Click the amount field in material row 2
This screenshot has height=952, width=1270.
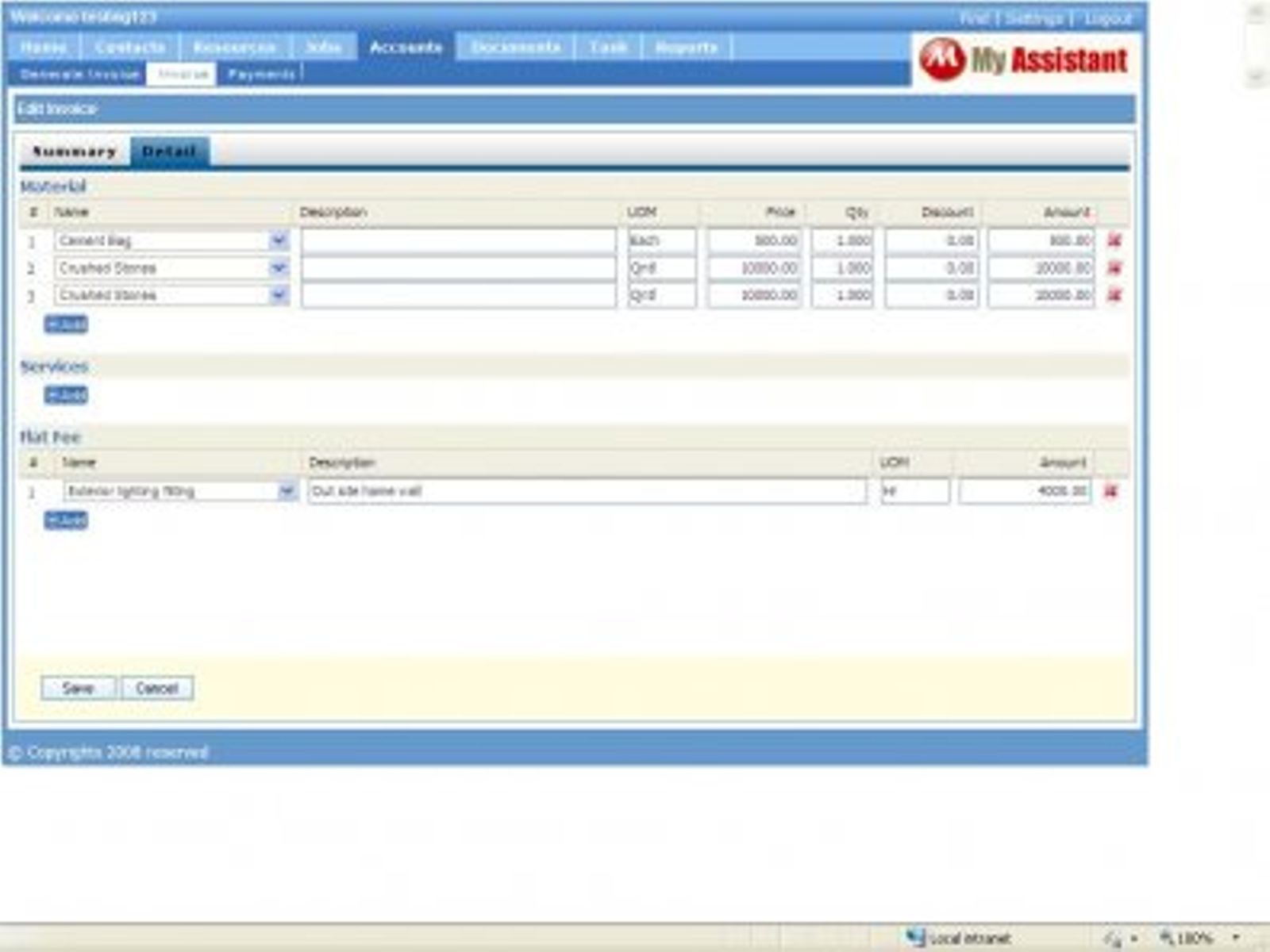click(1041, 268)
